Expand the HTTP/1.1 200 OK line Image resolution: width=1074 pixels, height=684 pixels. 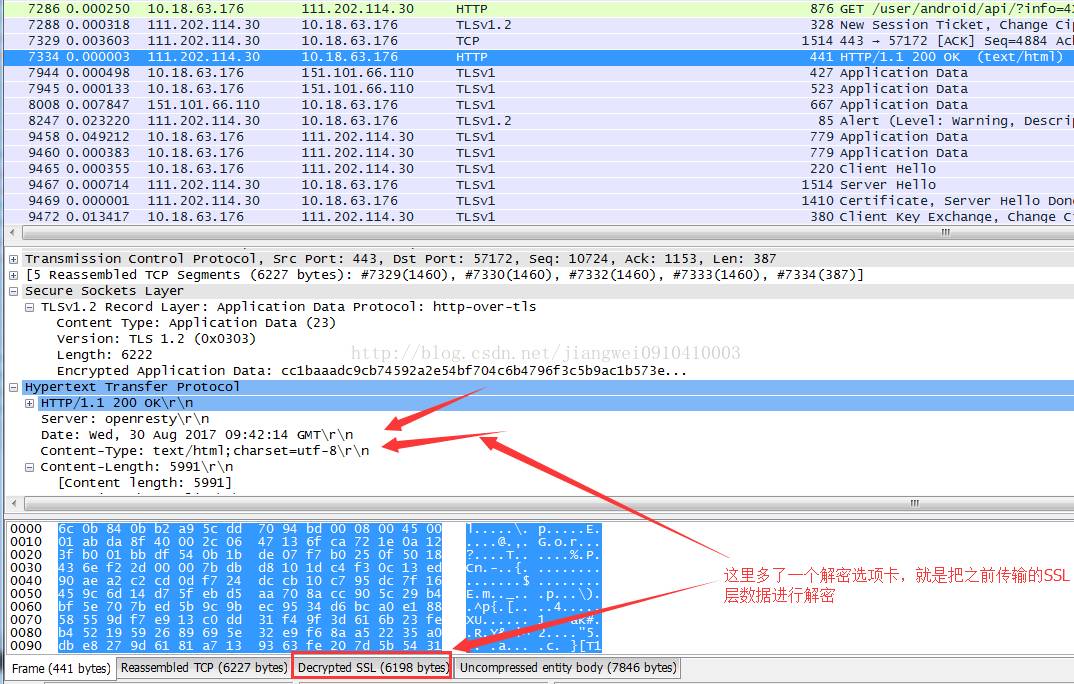[x=29, y=403]
